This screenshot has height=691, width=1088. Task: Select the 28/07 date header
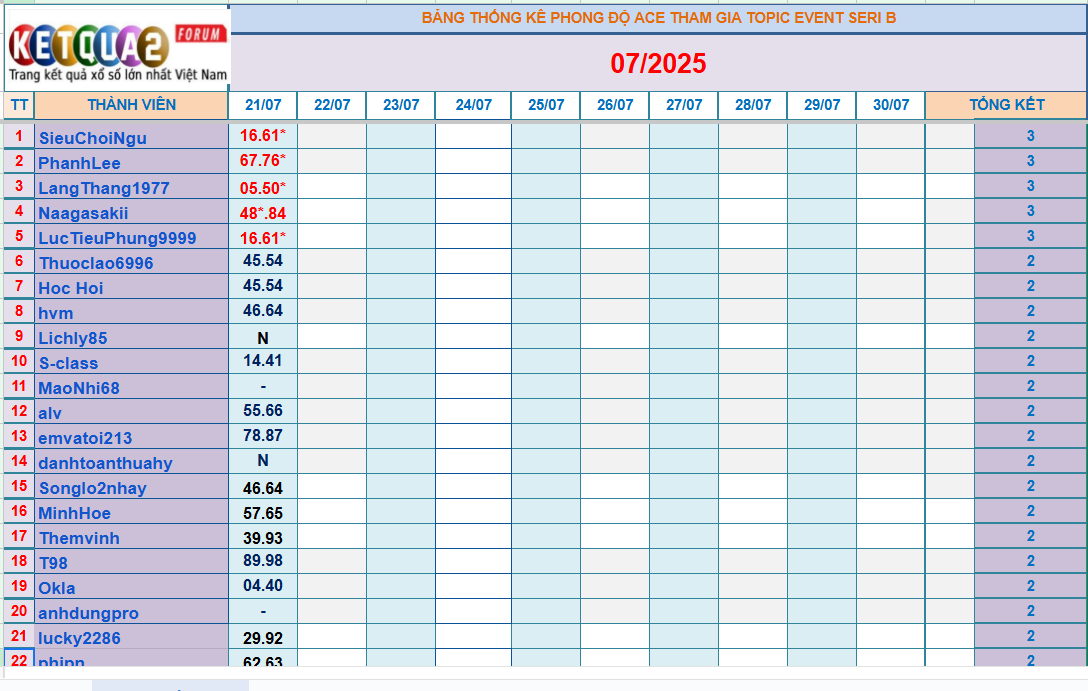[x=753, y=105]
